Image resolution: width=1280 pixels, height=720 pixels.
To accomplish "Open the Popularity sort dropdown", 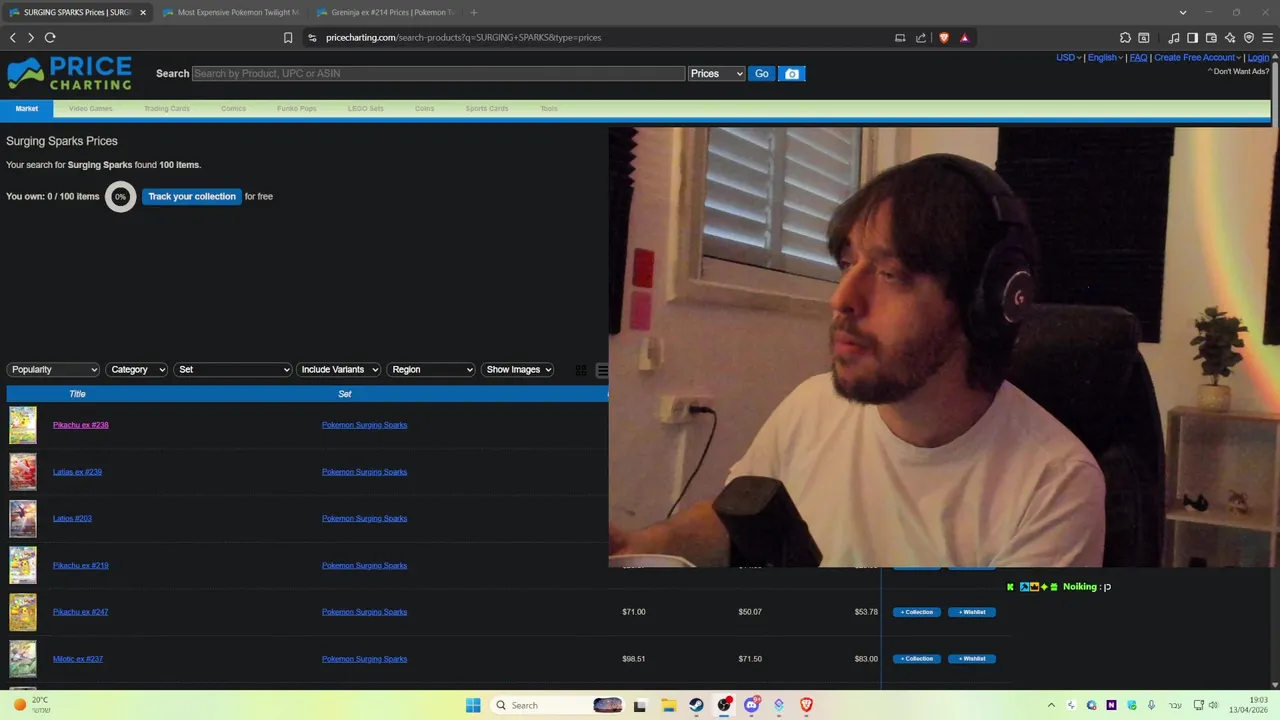I will point(53,370).
